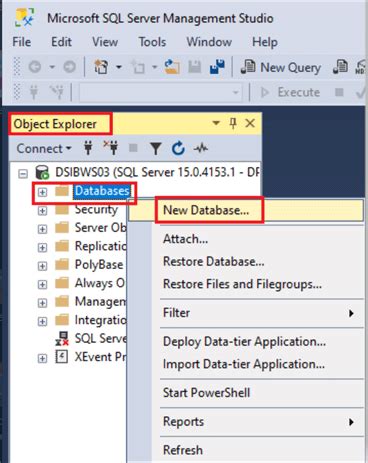Click the SSMS application icon in title bar
The width and height of the screenshot is (368, 463).
coord(24,18)
